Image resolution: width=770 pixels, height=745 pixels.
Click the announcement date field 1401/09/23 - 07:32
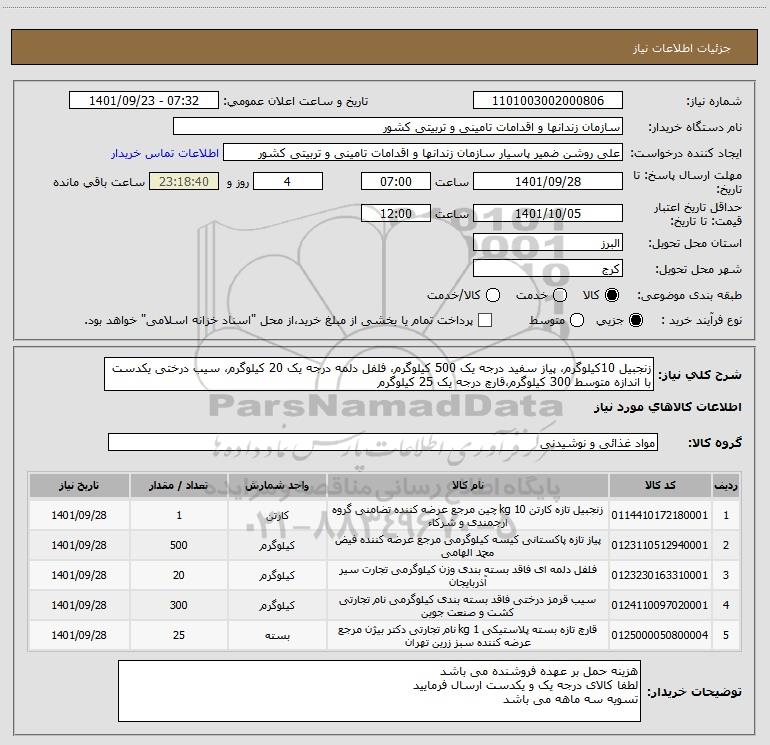pos(143,100)
